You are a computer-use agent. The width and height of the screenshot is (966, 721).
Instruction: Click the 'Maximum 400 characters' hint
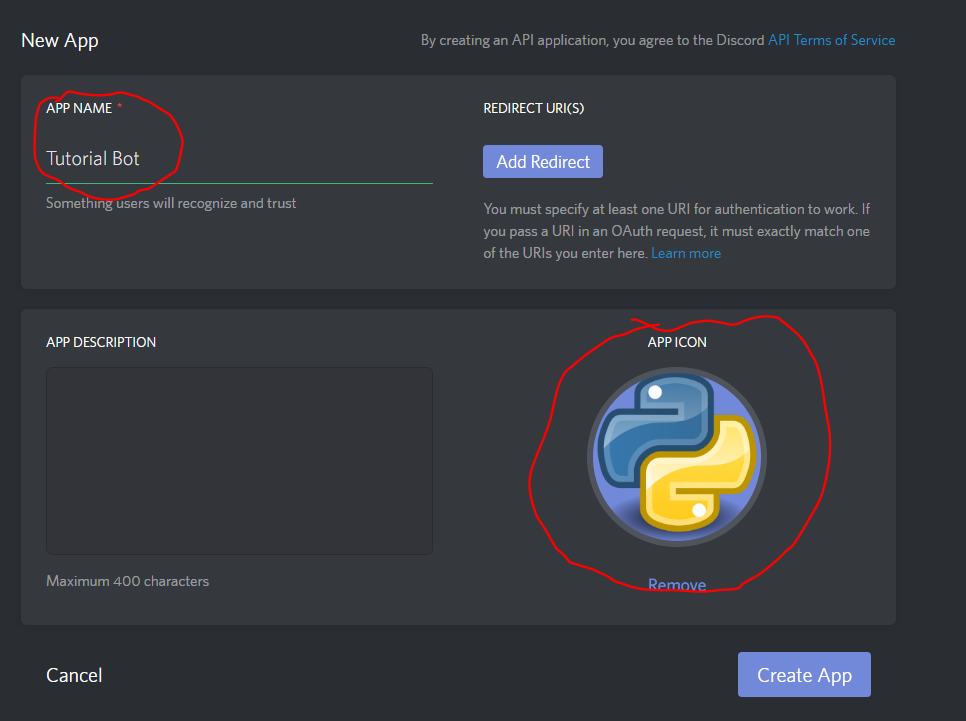coord(128,581)
